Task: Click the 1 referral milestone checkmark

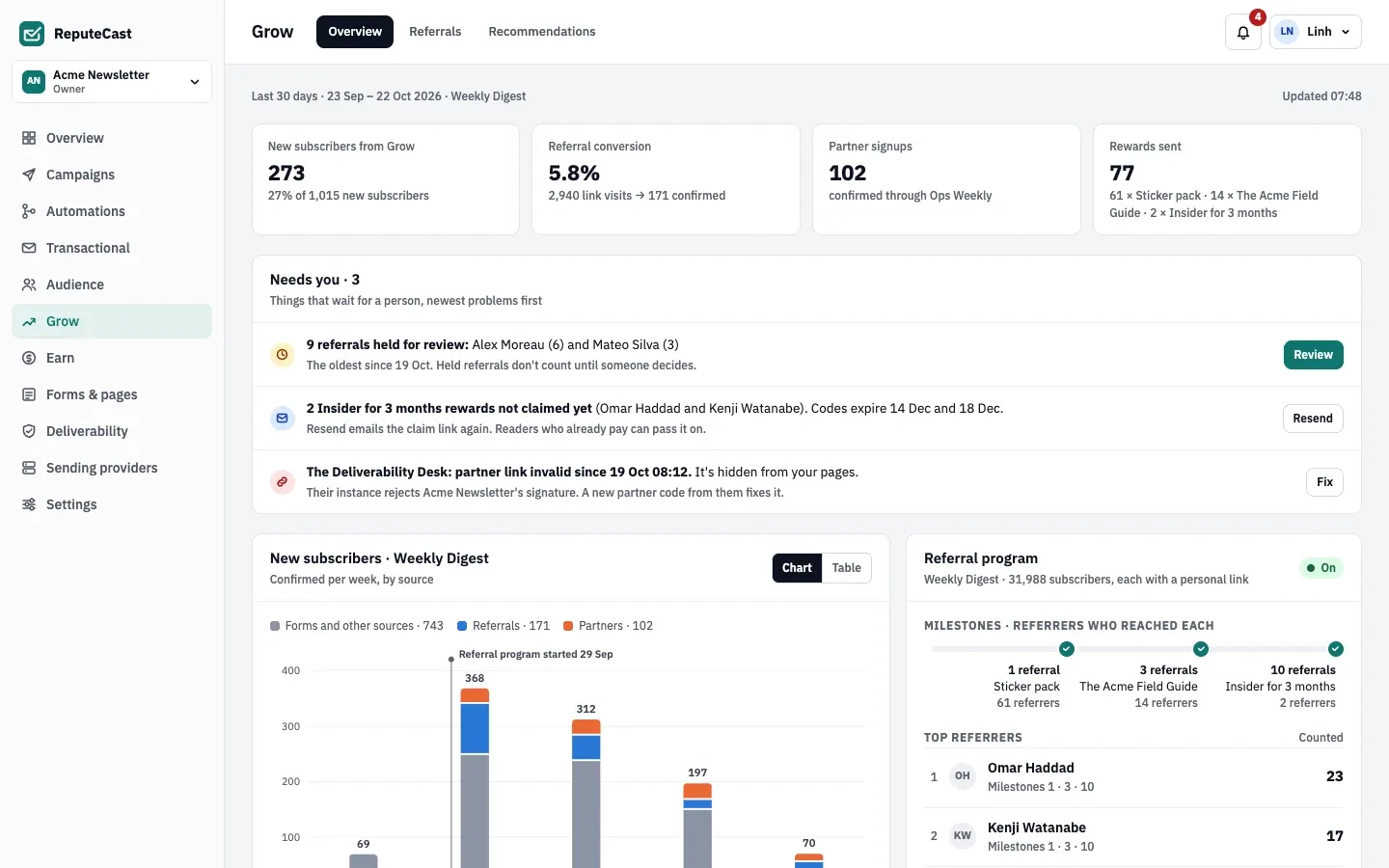Action: pos(1067,649)
